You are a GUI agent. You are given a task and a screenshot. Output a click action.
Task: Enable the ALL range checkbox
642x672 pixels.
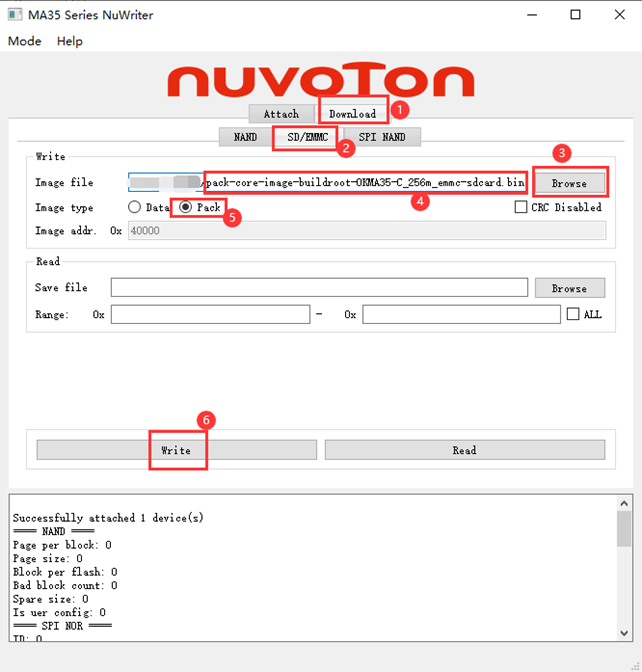(x=573, y=314)
